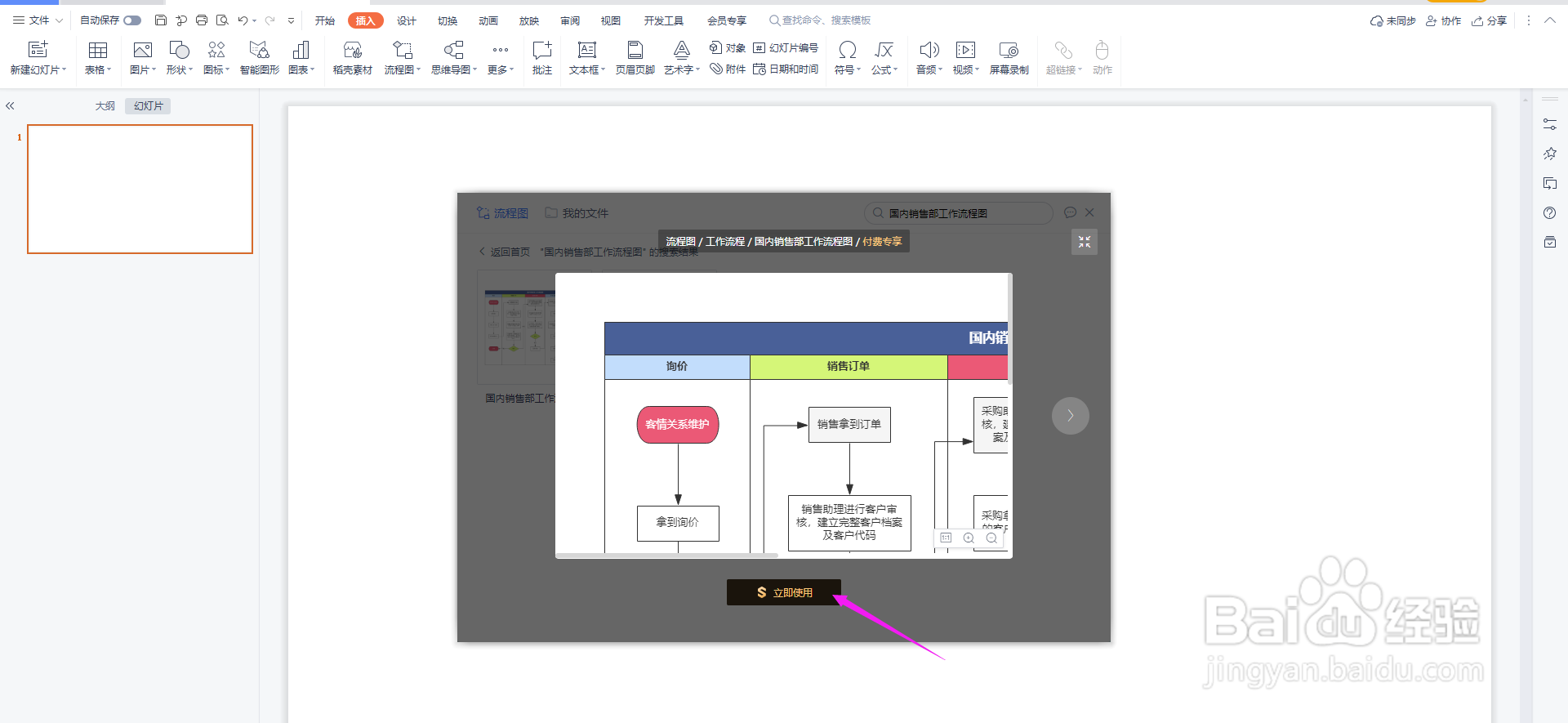
Task: Open the 形状 shapes dropdown
Action: [x=180, y=58]
